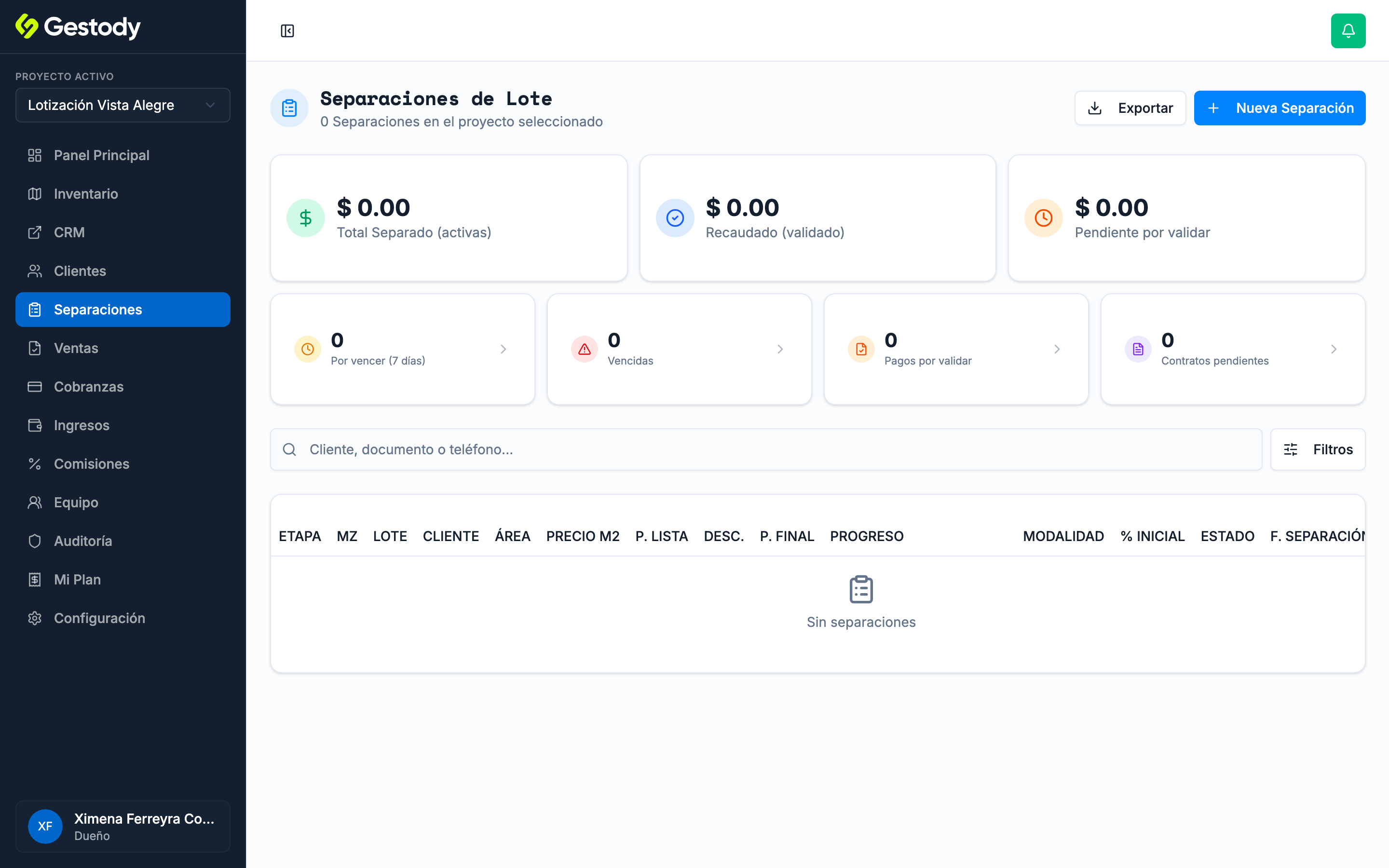Click the red warning icon on Vencidas
Image resolution: width=1389 pixels, height=868 pixels.
tap(585, 349)
